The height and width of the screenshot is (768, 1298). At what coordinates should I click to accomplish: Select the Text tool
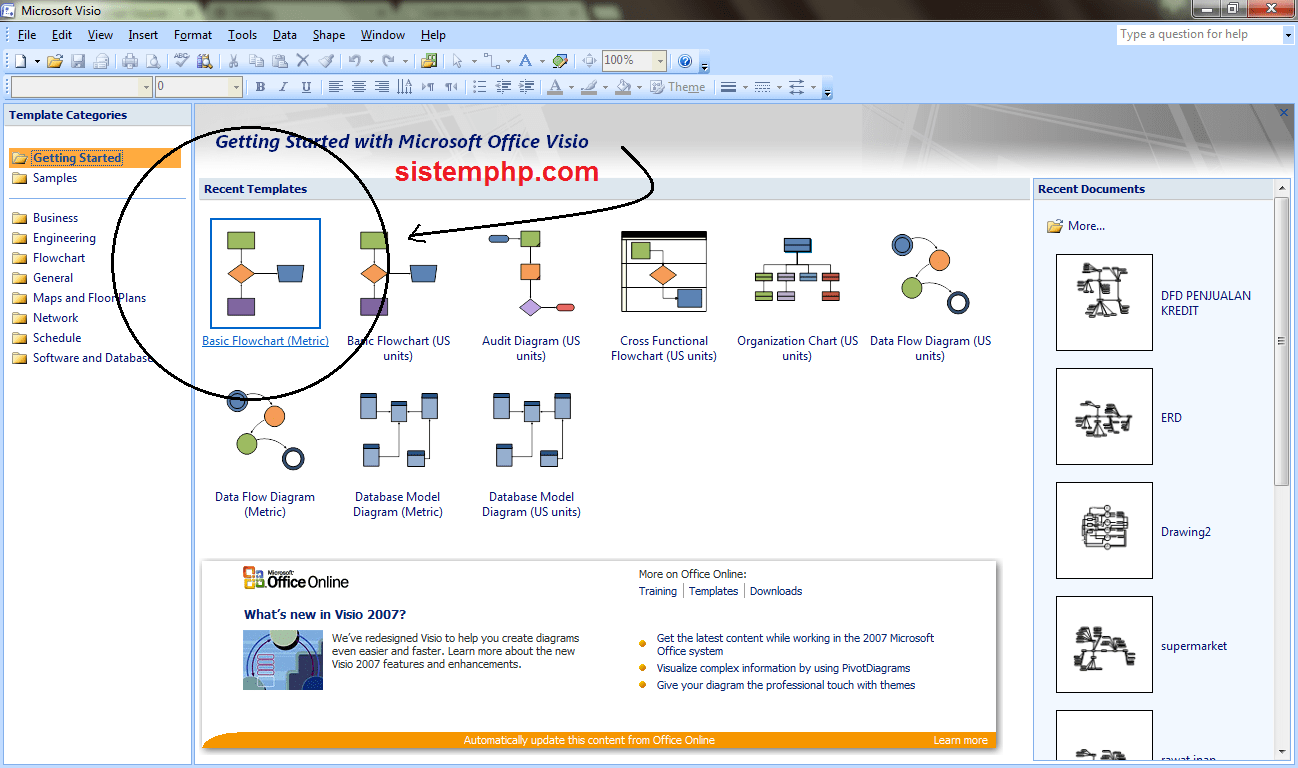[x=525, y=61]
